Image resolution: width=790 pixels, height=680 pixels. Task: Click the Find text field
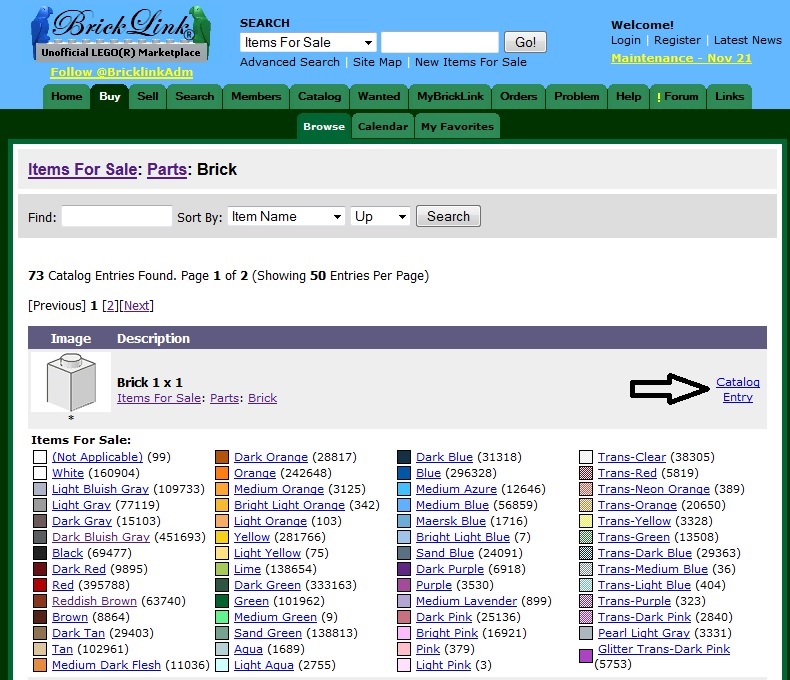[117, 217]
